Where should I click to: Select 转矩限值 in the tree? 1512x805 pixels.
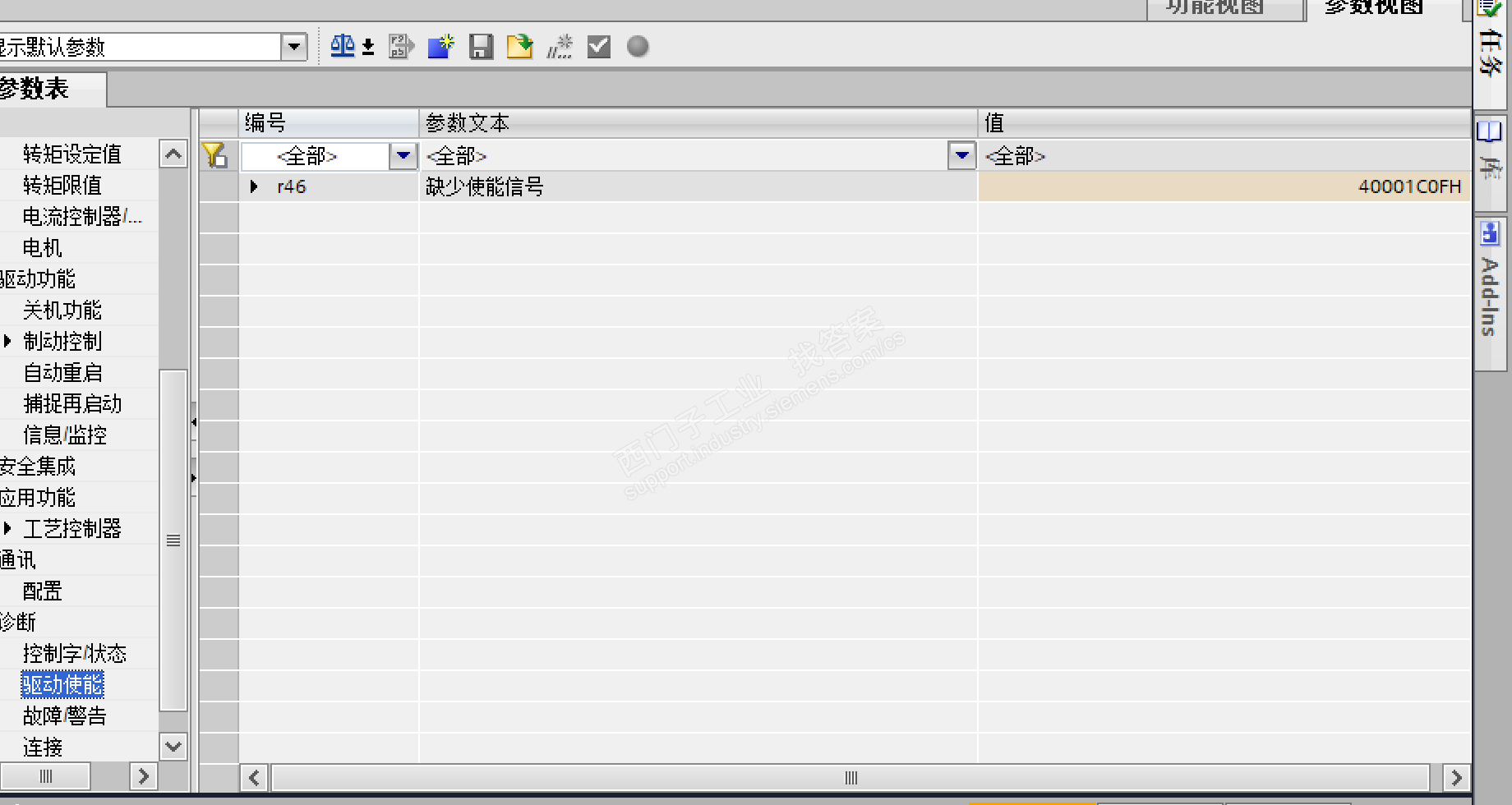pos(62,185)
